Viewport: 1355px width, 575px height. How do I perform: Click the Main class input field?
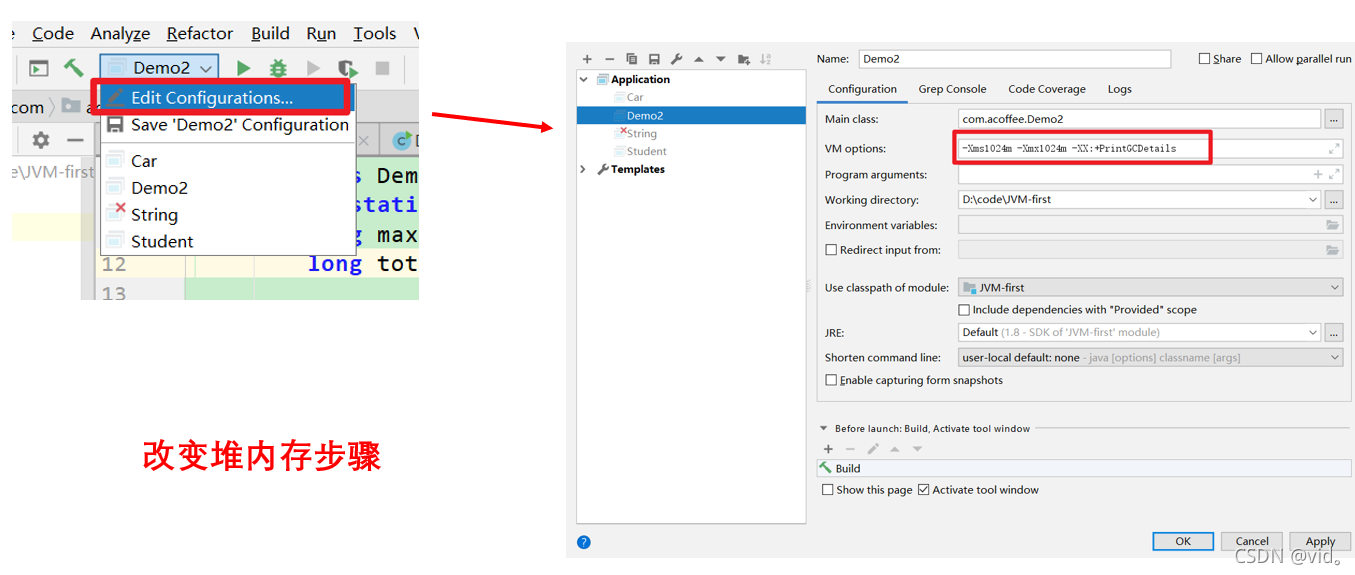click(1139, 119)
